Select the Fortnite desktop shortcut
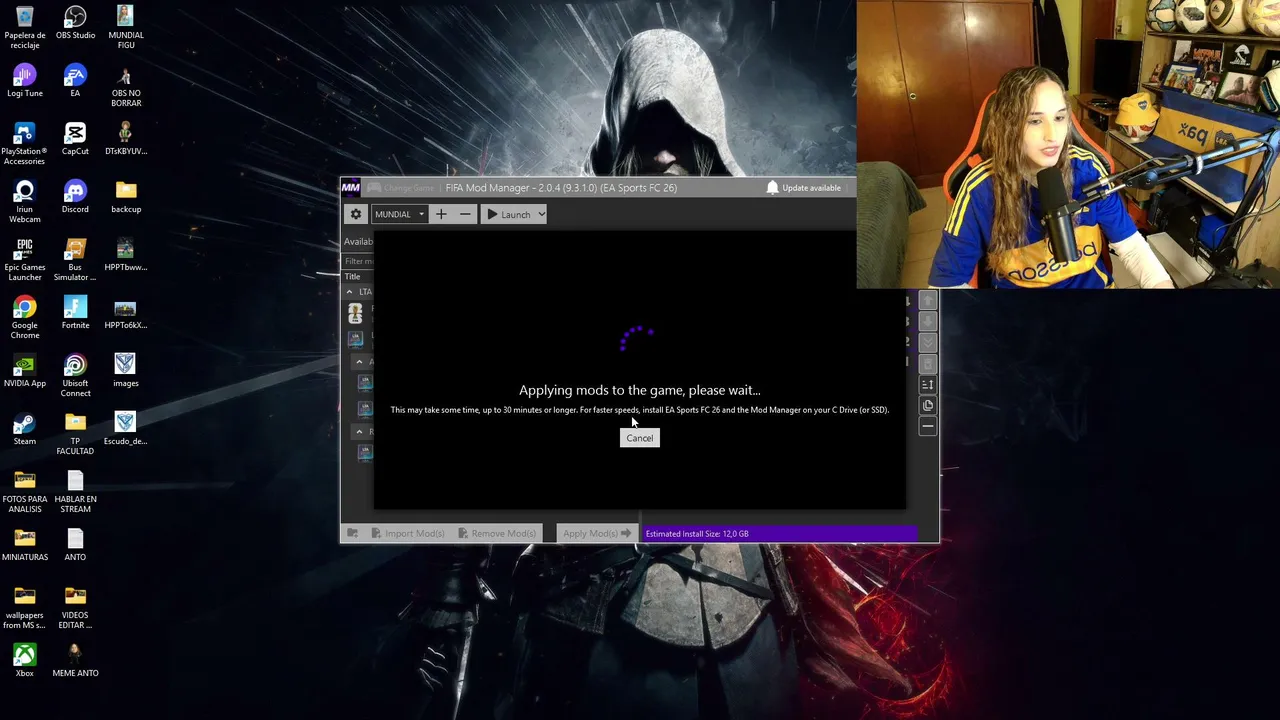Screen dimensions: 1280x720 (75, 314)
